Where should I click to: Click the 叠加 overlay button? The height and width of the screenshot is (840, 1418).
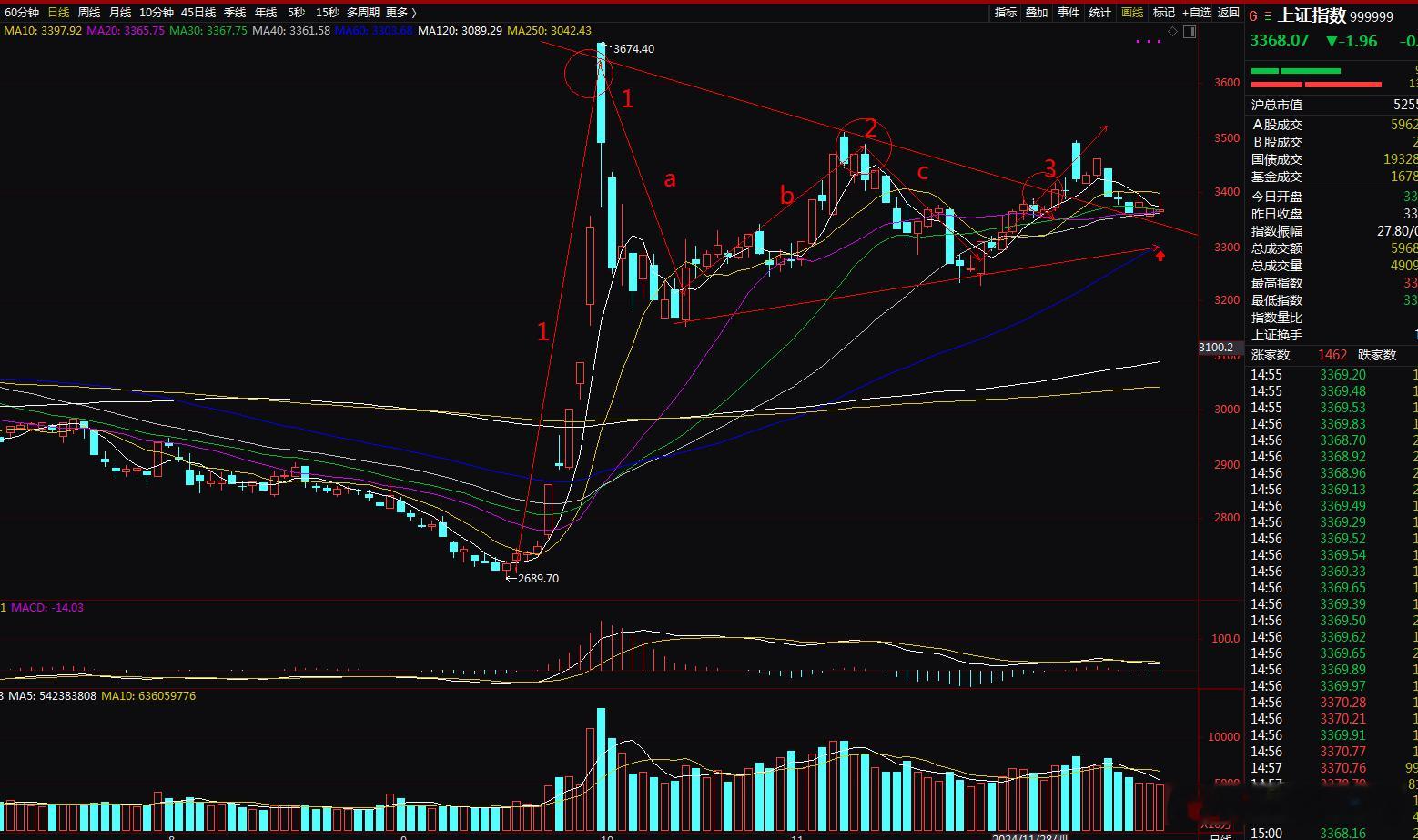[x=1037, y=13]
